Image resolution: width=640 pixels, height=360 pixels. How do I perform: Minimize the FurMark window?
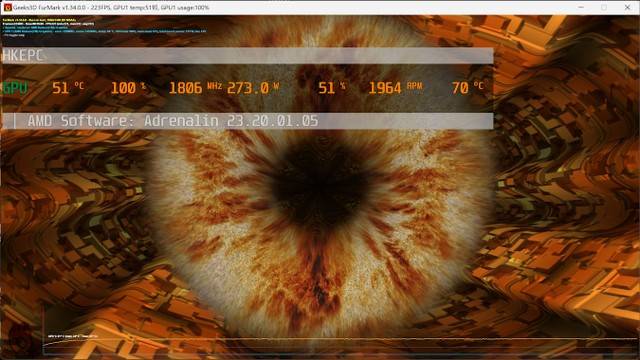click(x=581, y=7)
